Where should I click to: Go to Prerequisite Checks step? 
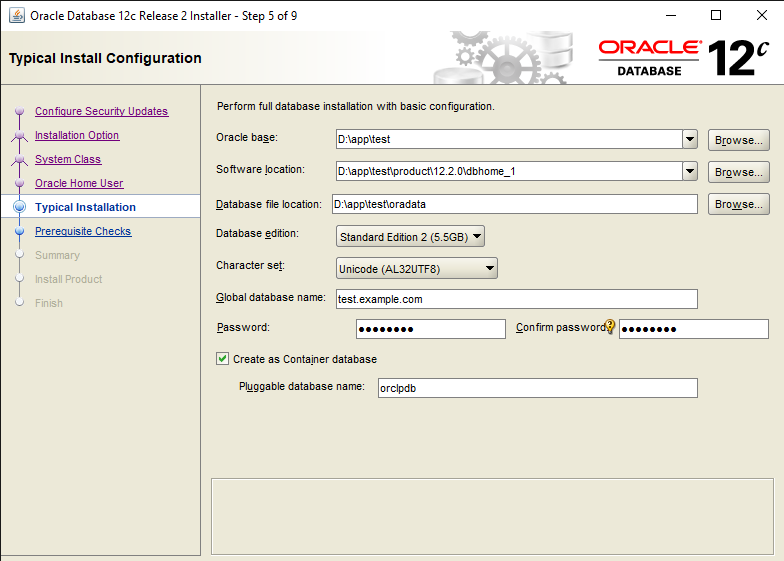83,231
